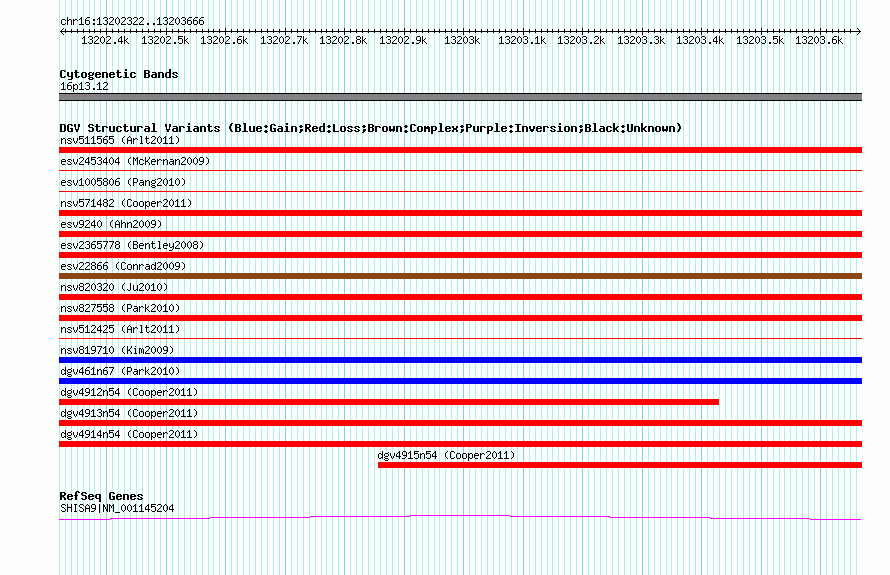Click the 13202.6k ruler tick label
This screenshot has width=890, height=575.
click(x=224, y=40)
